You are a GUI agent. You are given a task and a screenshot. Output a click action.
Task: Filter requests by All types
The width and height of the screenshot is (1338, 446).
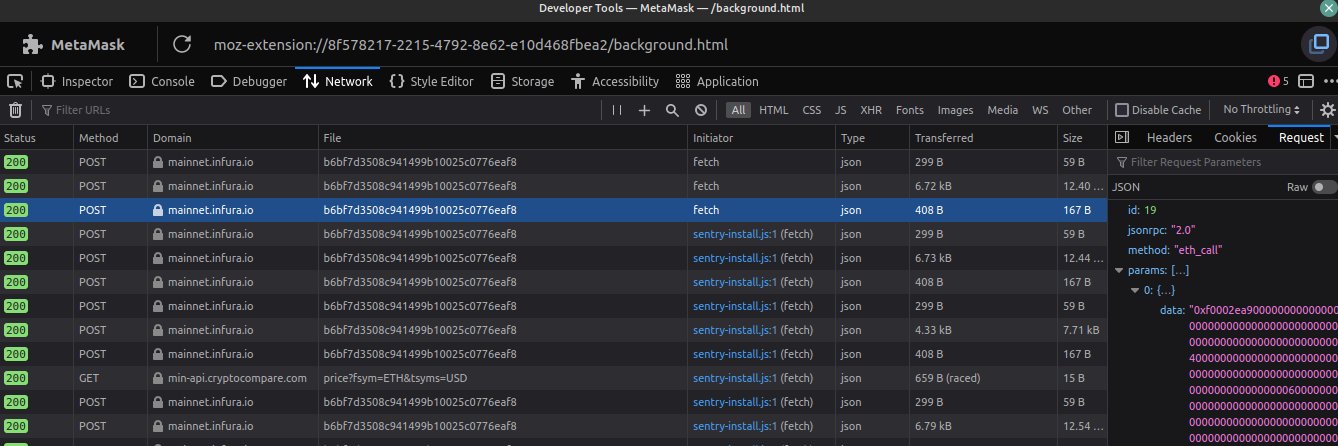tap(738, 110)
